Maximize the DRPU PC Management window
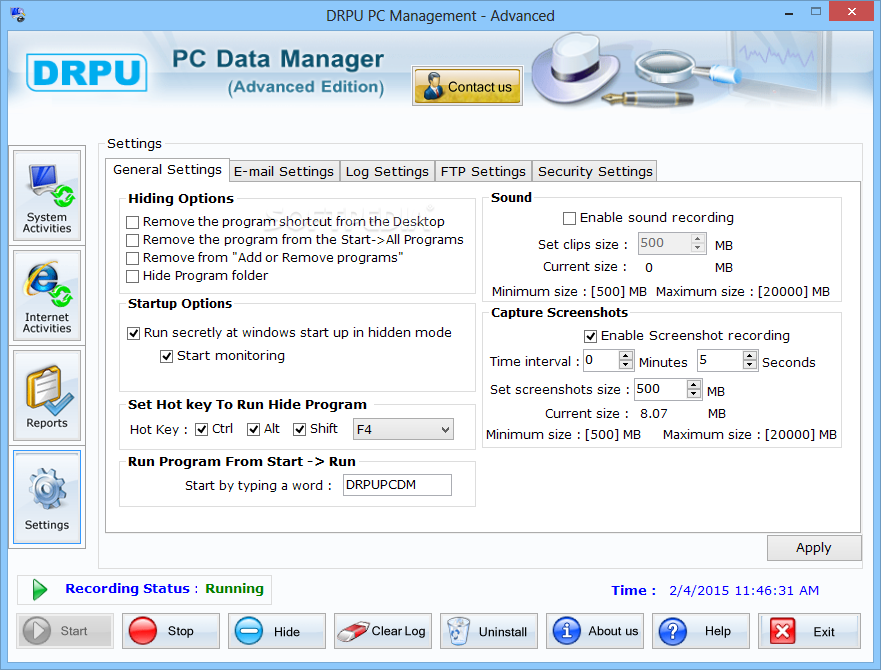 [x=816, y=11]
